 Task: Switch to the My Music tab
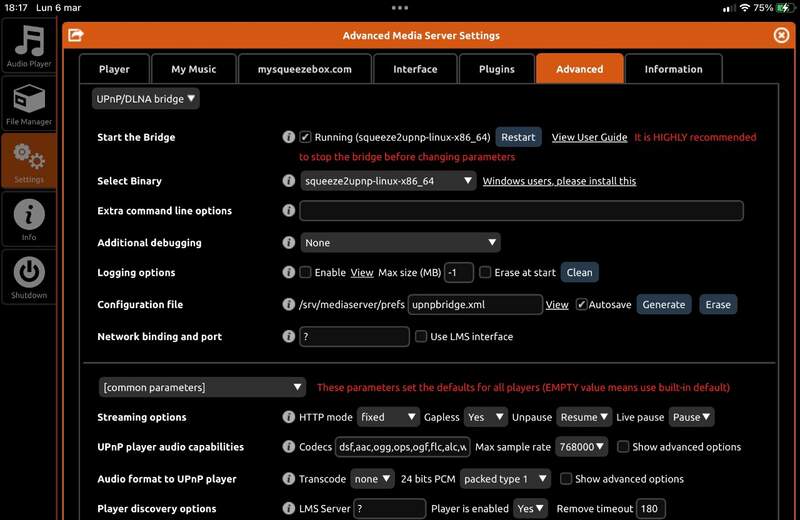tap(193, 69)
